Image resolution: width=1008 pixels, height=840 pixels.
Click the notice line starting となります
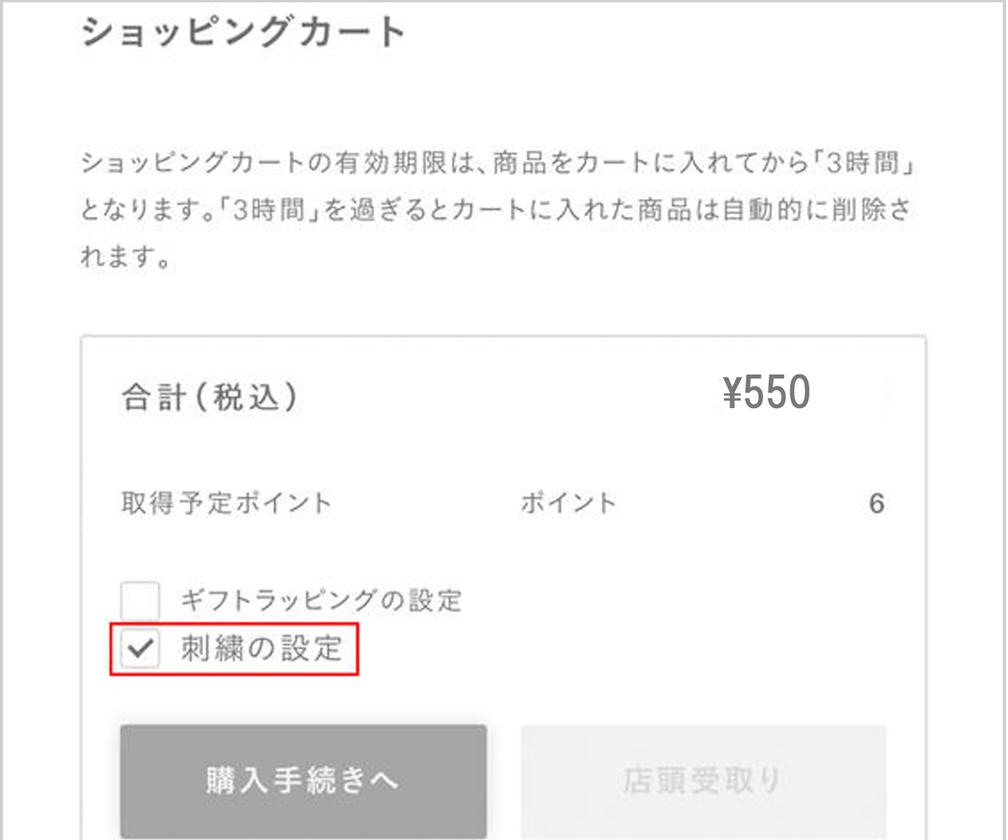click(496, 210)
